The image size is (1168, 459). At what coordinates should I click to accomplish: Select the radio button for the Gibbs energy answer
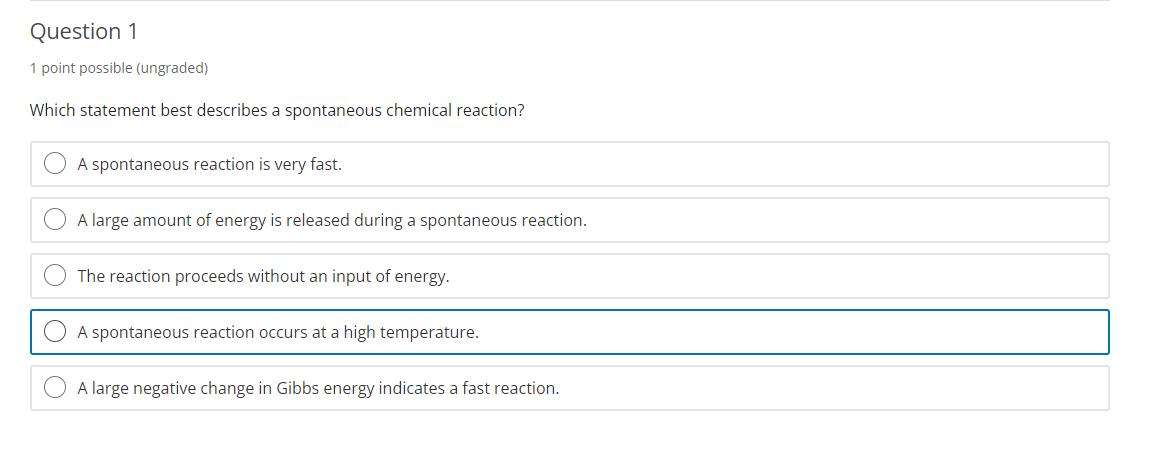point(56,388)
